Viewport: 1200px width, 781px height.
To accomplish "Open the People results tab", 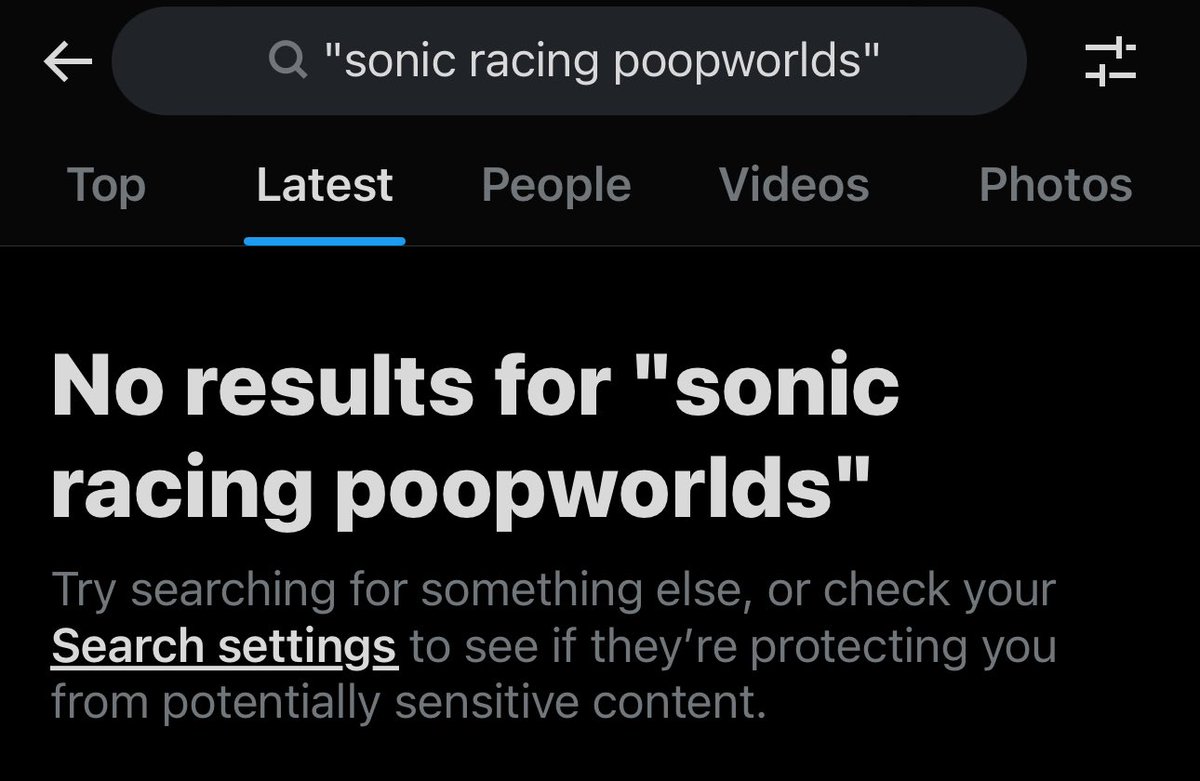I will (x=556, y=185).
